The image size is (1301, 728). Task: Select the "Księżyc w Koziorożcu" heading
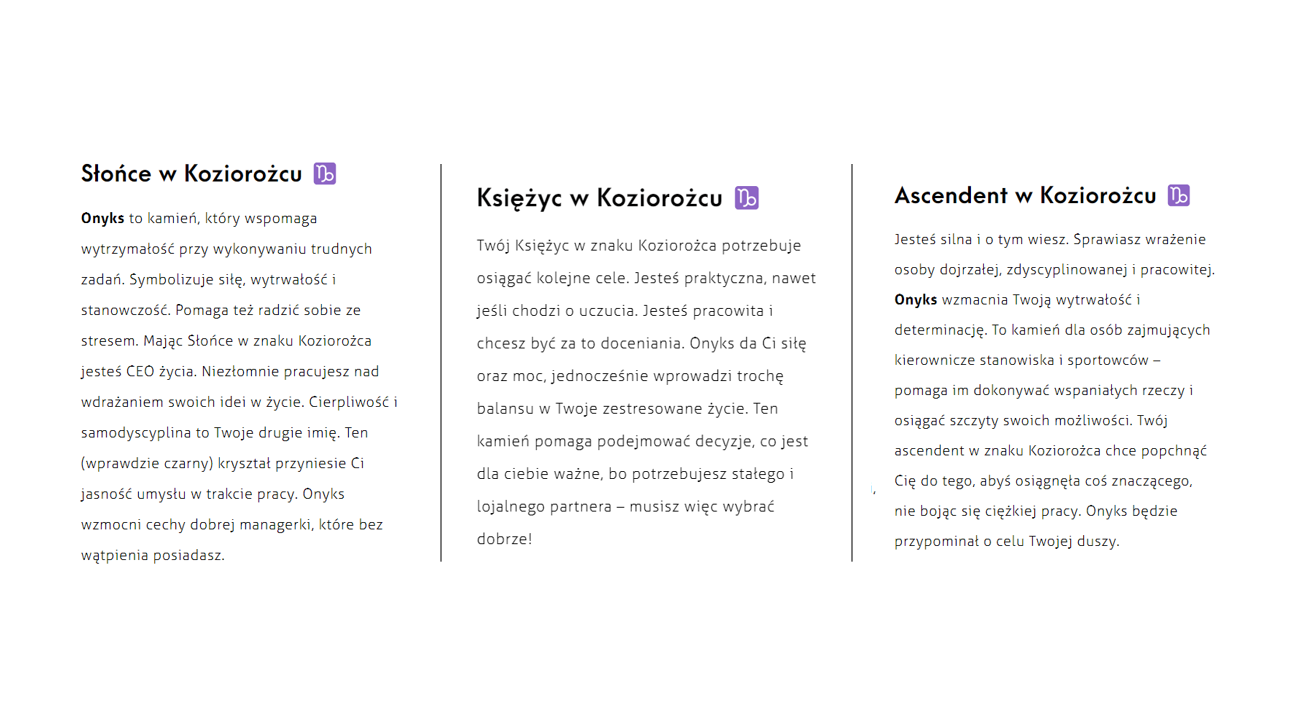pos(599,198)
